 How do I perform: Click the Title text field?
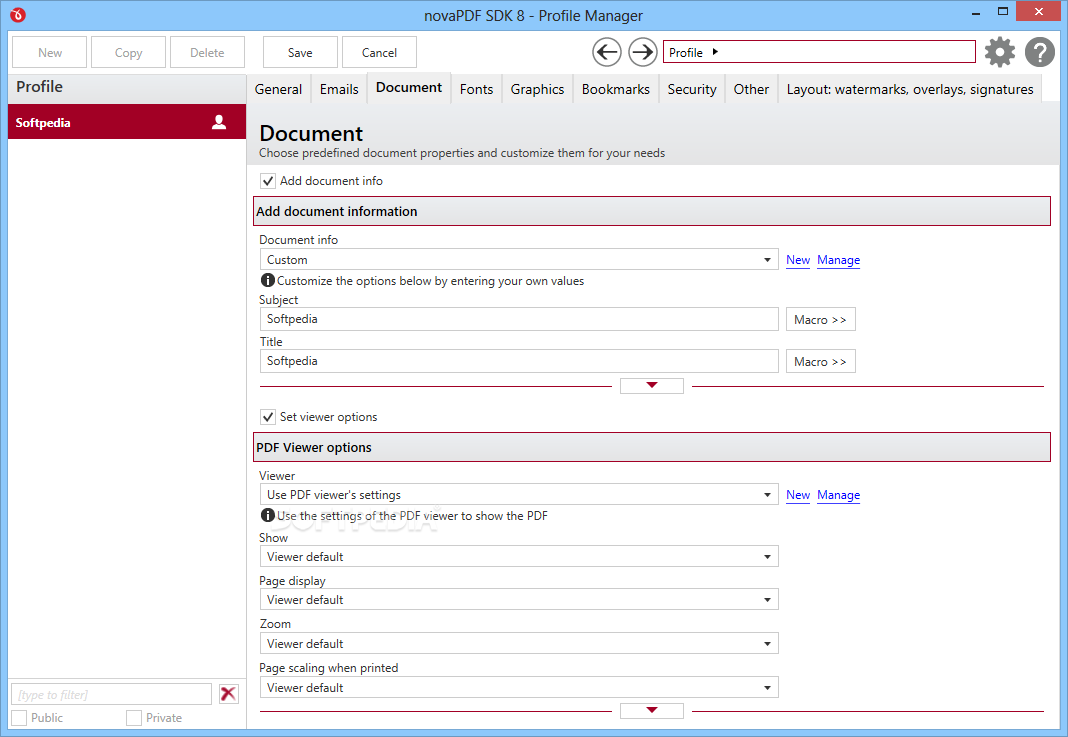pos(519,361)
